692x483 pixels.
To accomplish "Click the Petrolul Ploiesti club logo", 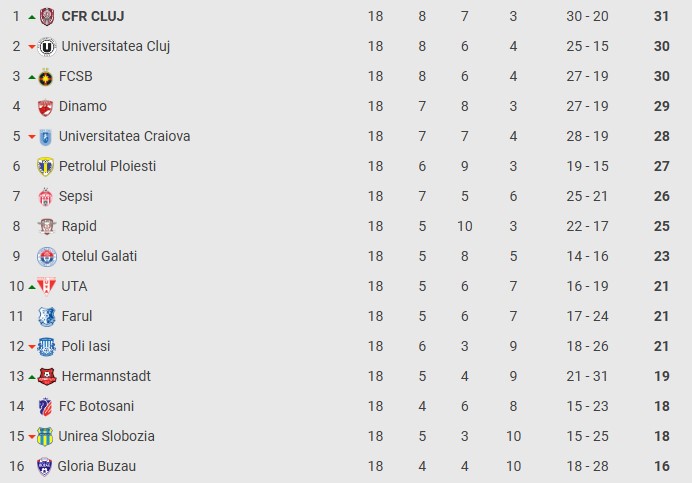I will point(45,166).
